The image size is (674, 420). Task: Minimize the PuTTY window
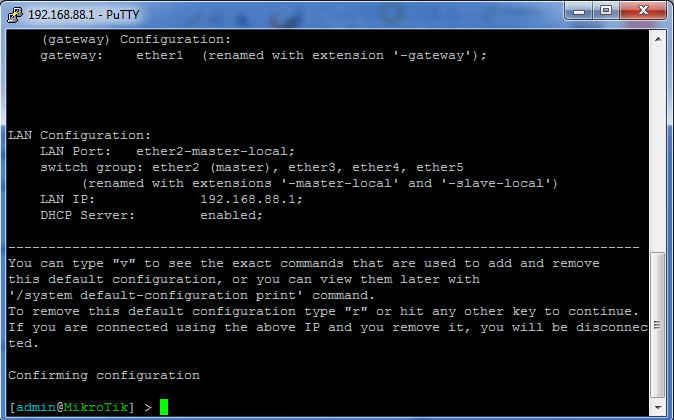(x=579, y=11)
